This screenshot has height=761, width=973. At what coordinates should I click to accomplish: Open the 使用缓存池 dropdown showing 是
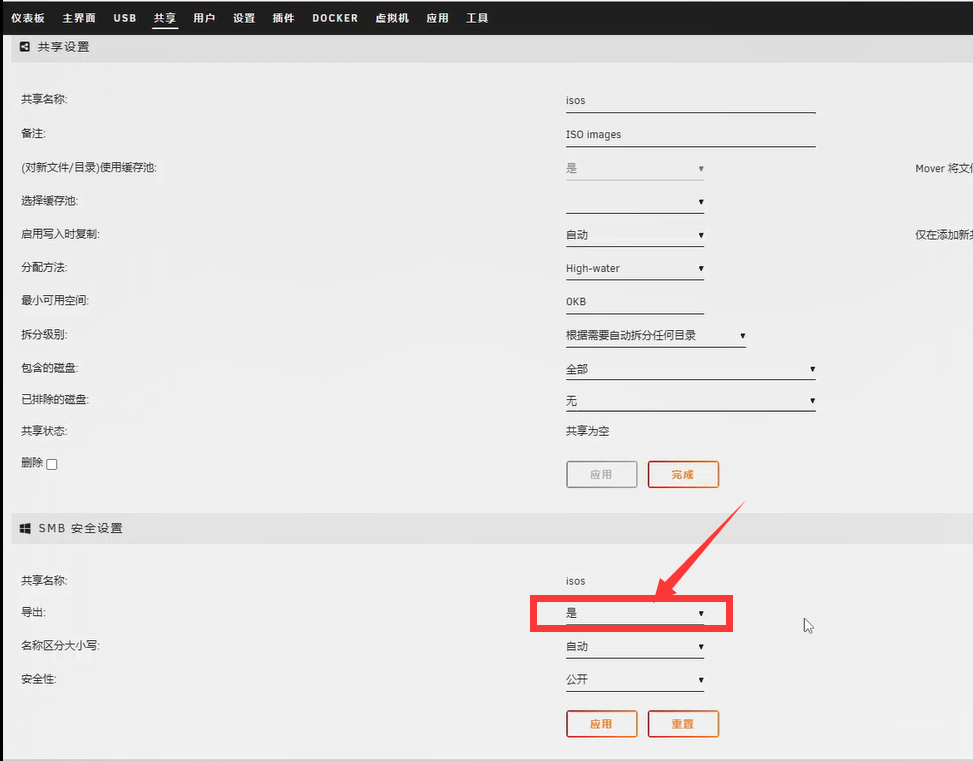pyautogui.click(x=635, y=168)
